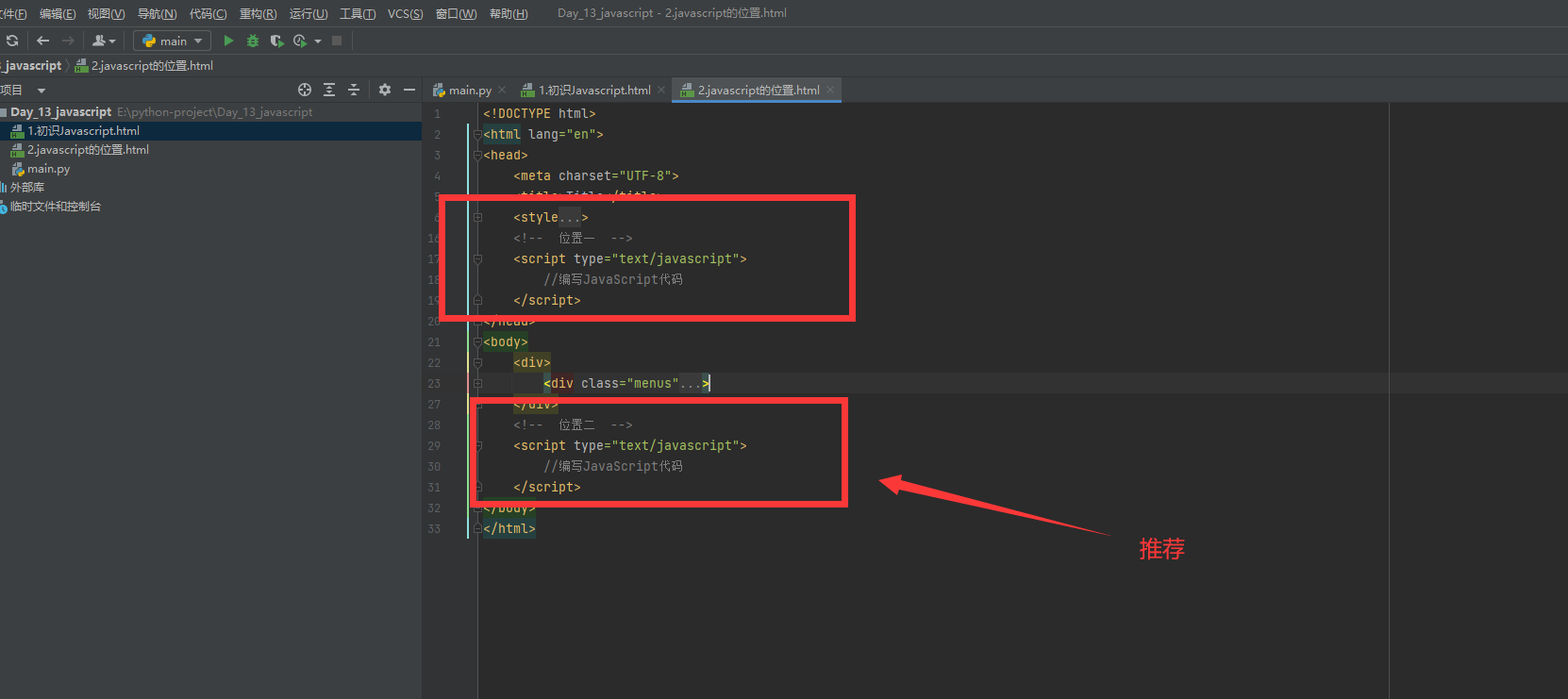The height and width of the screenshot is (699, 1568).
Task: Close the main.py tab
Action: (502, 90)
